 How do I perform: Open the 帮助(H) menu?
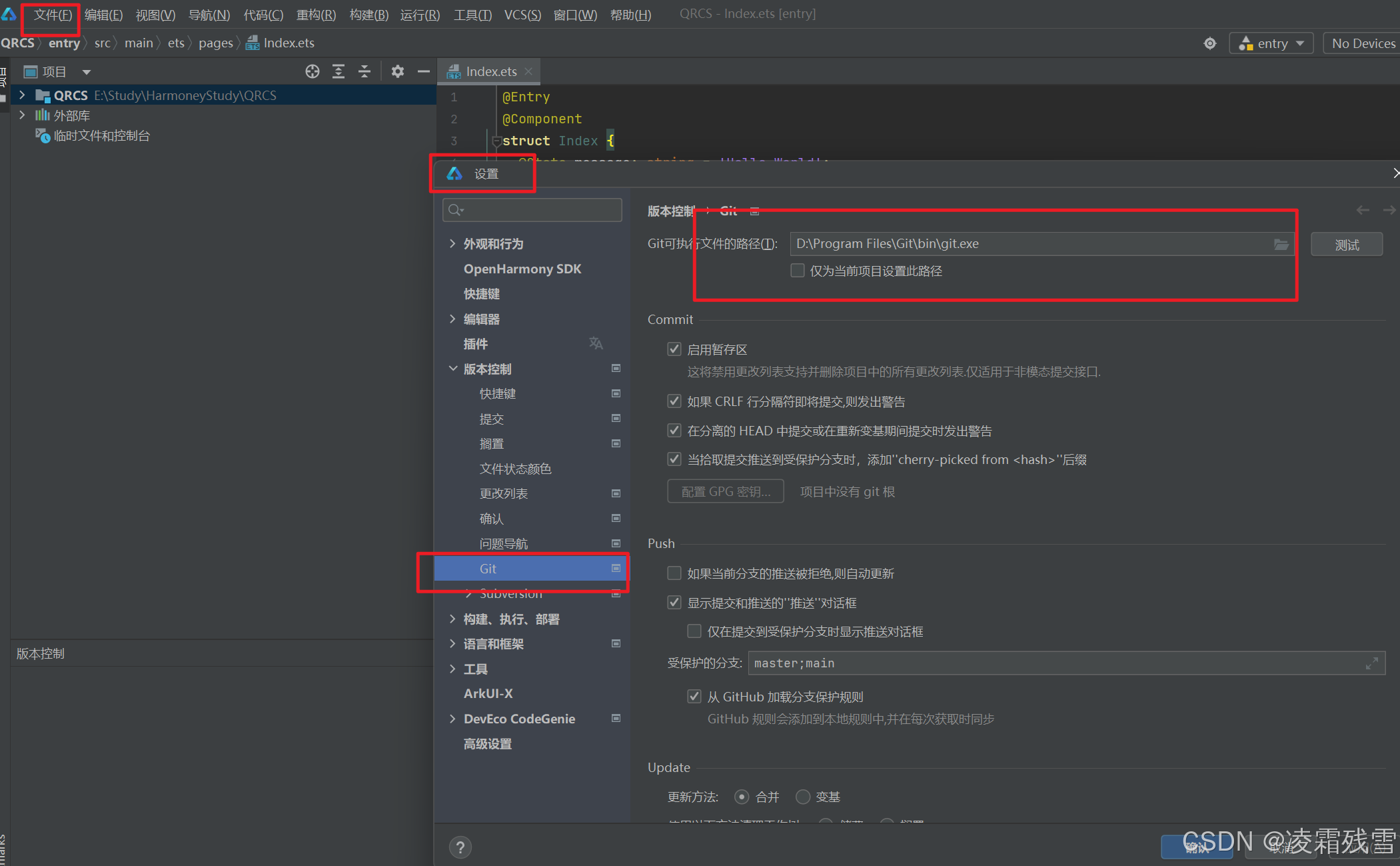(x=630, y=15)
